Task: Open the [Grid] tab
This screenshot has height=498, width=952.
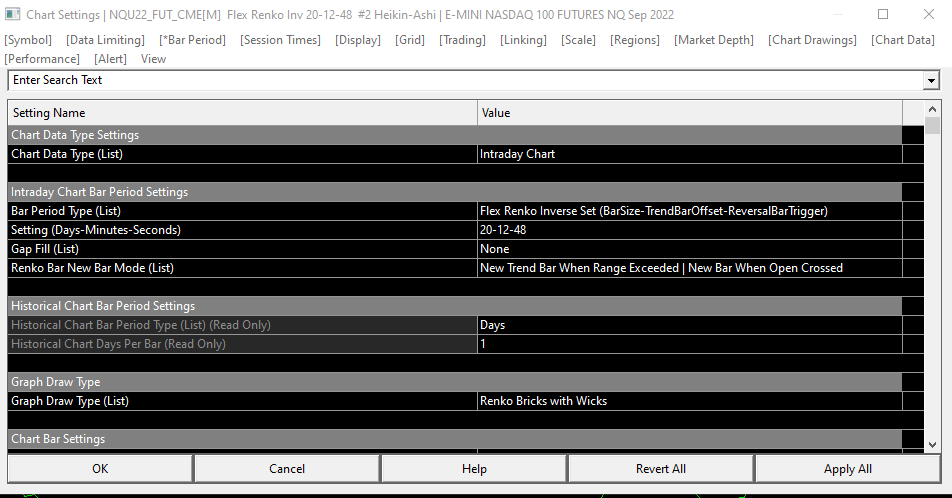Action: (x=410, y=40)
